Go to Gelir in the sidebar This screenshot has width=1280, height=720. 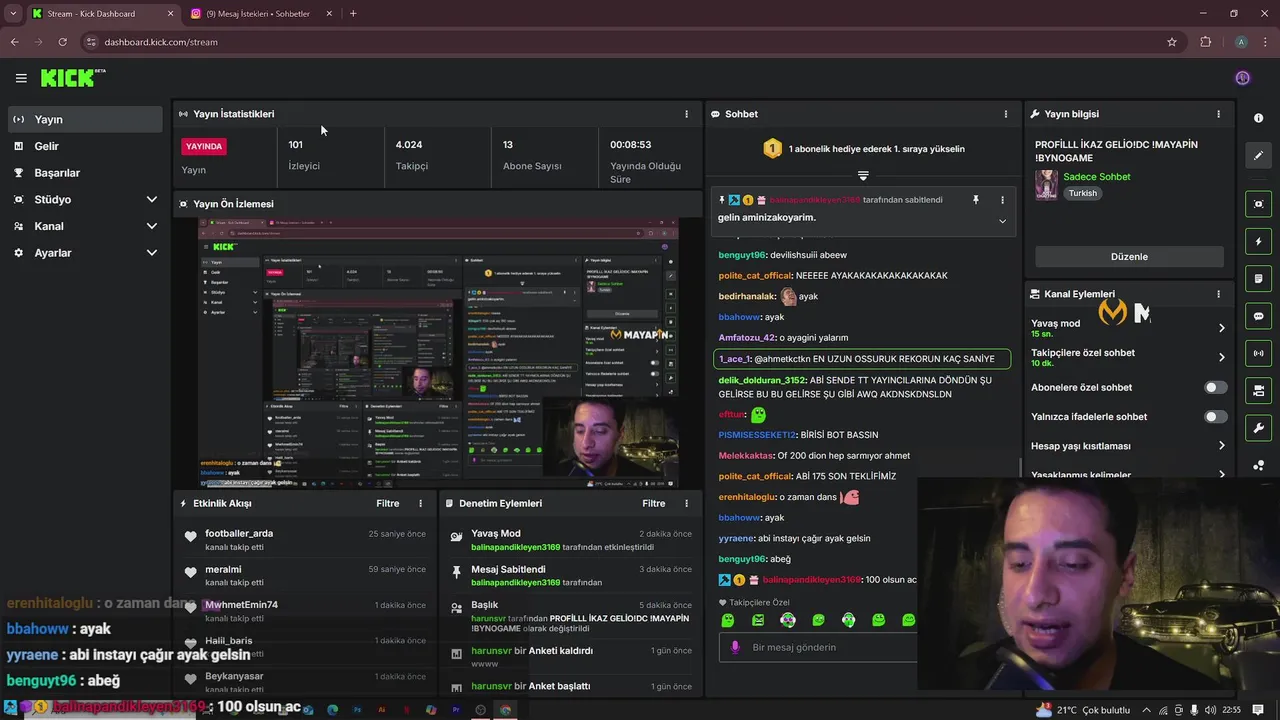pos(84,146)
